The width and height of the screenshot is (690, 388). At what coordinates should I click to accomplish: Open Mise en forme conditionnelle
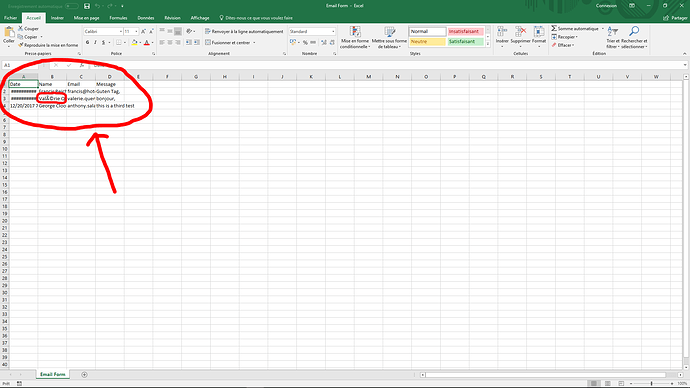355,37
